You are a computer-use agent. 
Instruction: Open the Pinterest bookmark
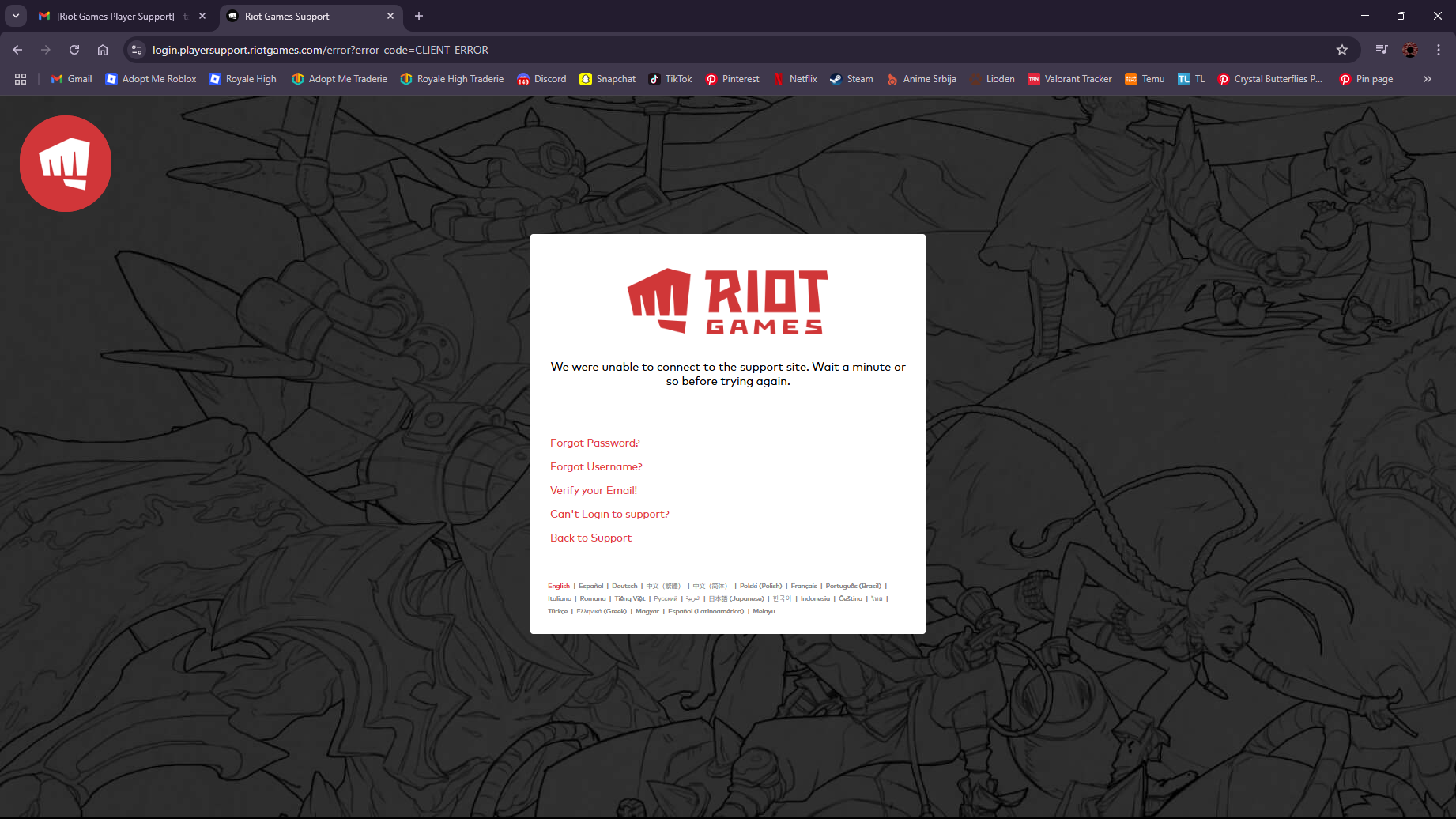[x=733, y=79]
